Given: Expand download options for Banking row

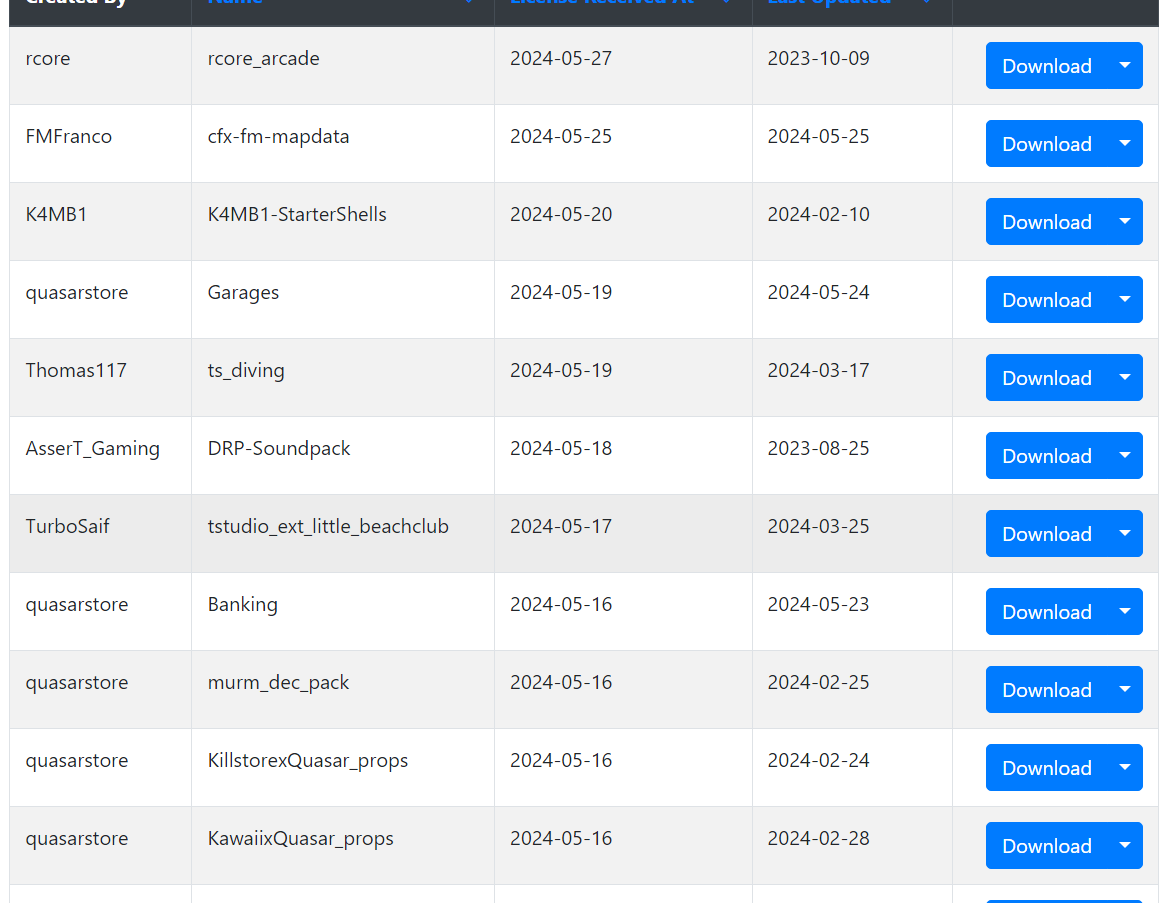Looking at the screenshot, I should coord(1125,612).
